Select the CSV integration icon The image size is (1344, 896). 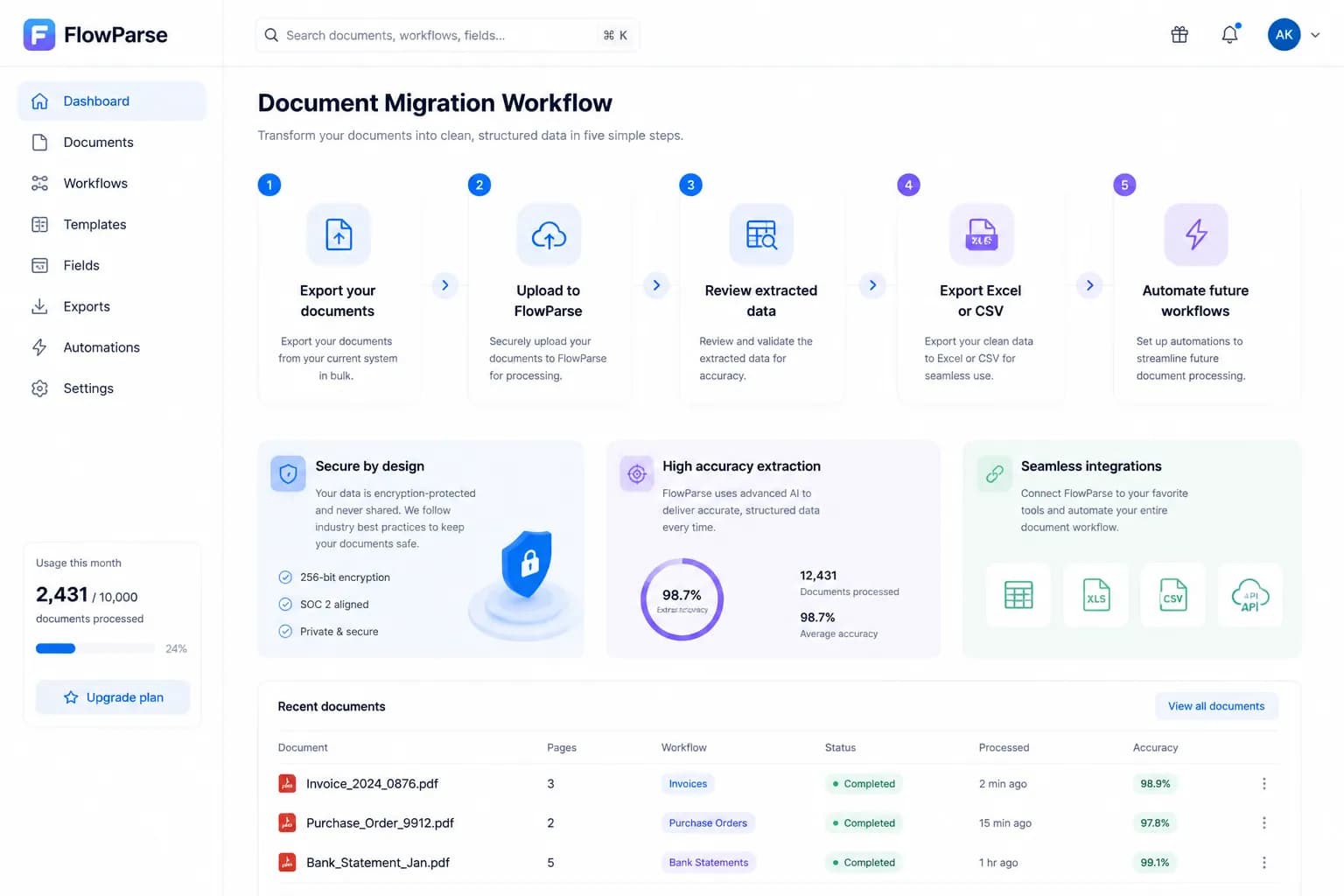(1172, 595)
